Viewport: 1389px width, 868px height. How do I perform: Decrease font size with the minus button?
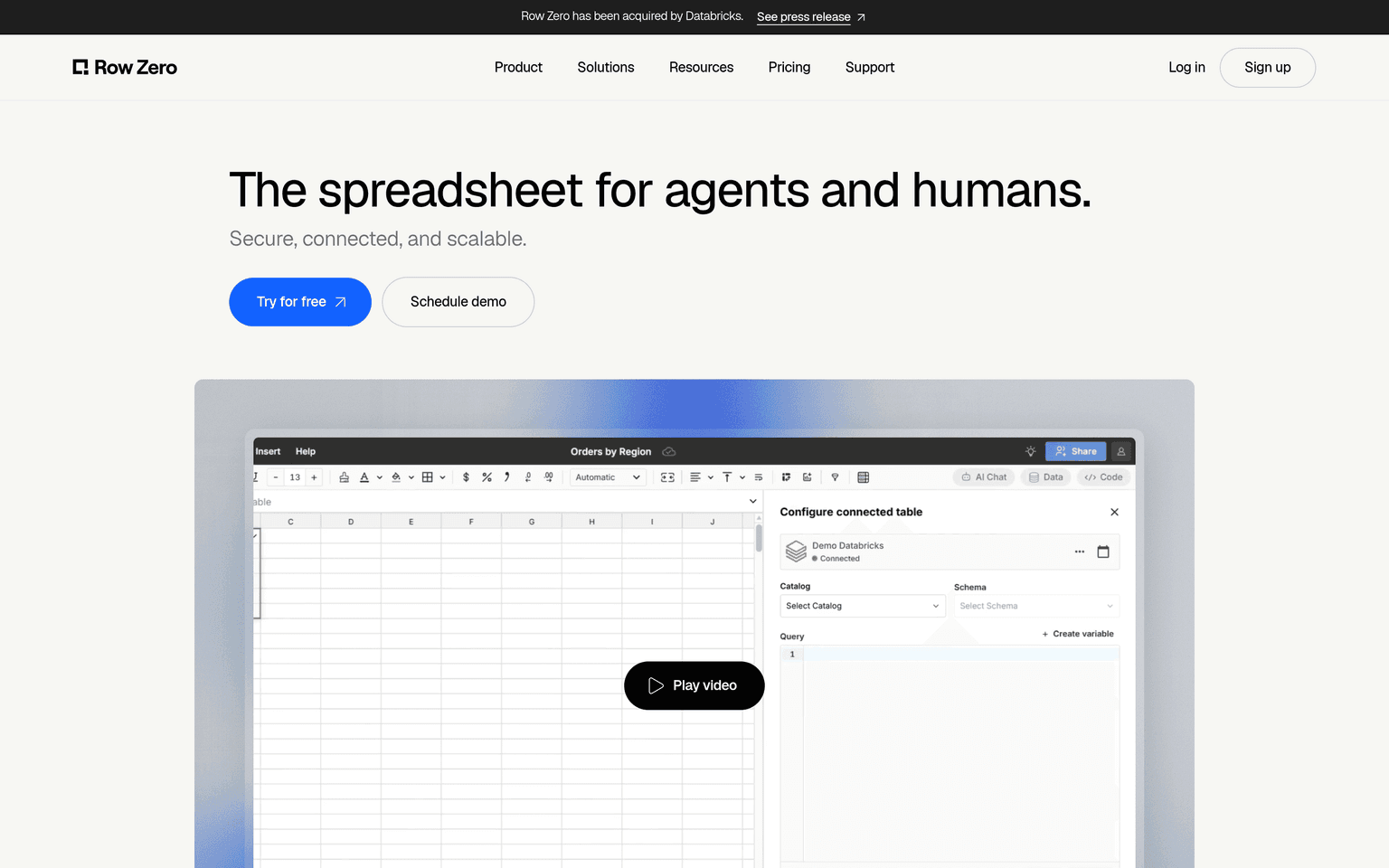pyautogui.click(x=276, y=477)
